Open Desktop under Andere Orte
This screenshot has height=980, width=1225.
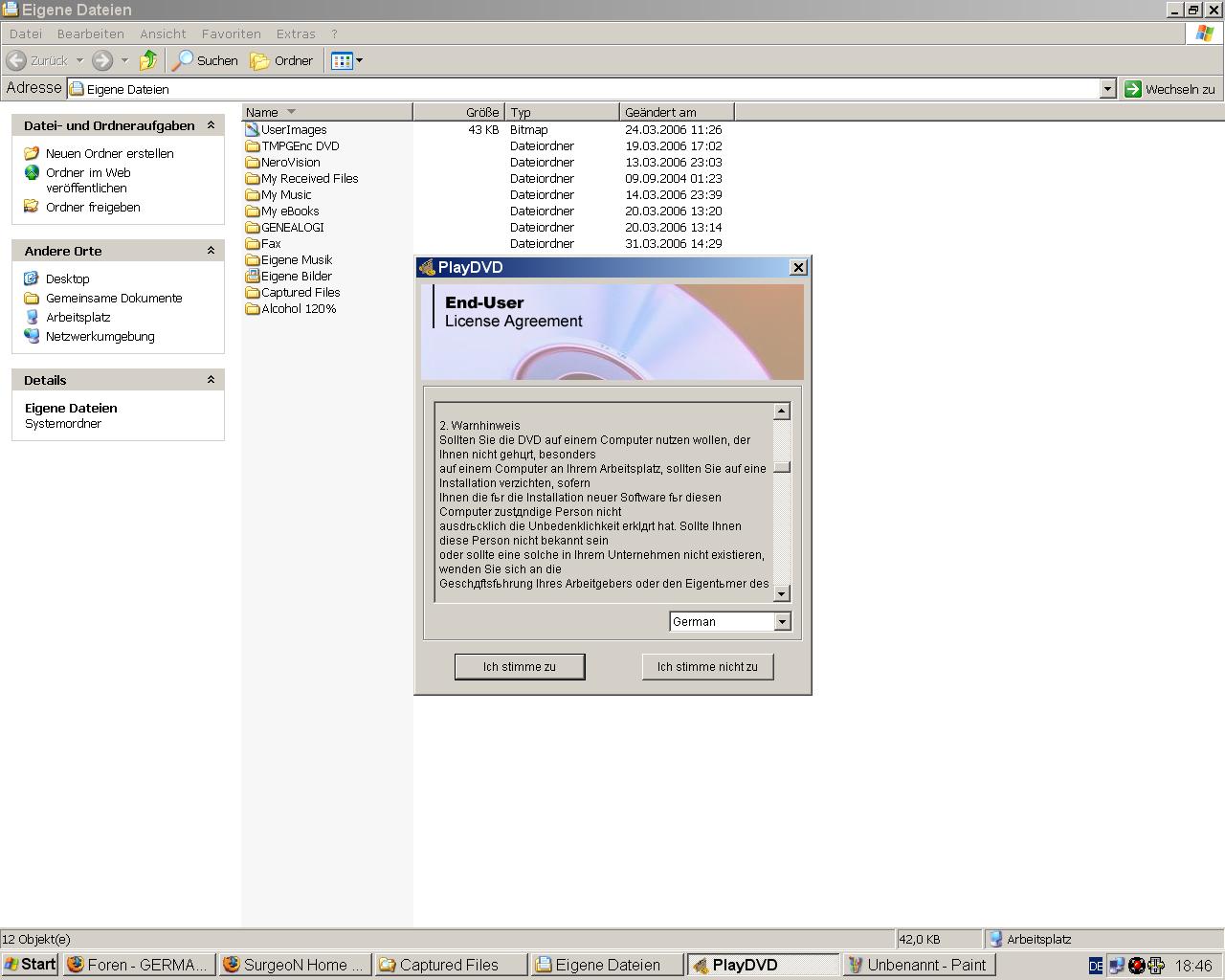[67, 278]
